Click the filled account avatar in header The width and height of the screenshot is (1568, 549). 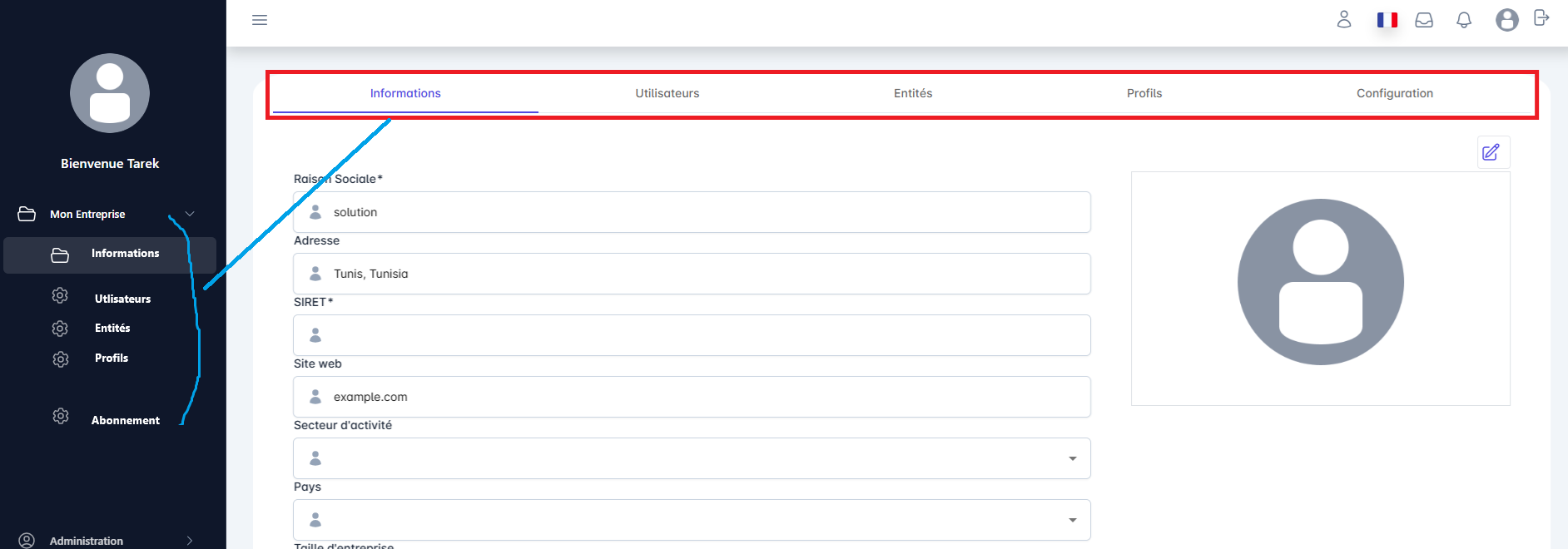[x=1506, y=20]
